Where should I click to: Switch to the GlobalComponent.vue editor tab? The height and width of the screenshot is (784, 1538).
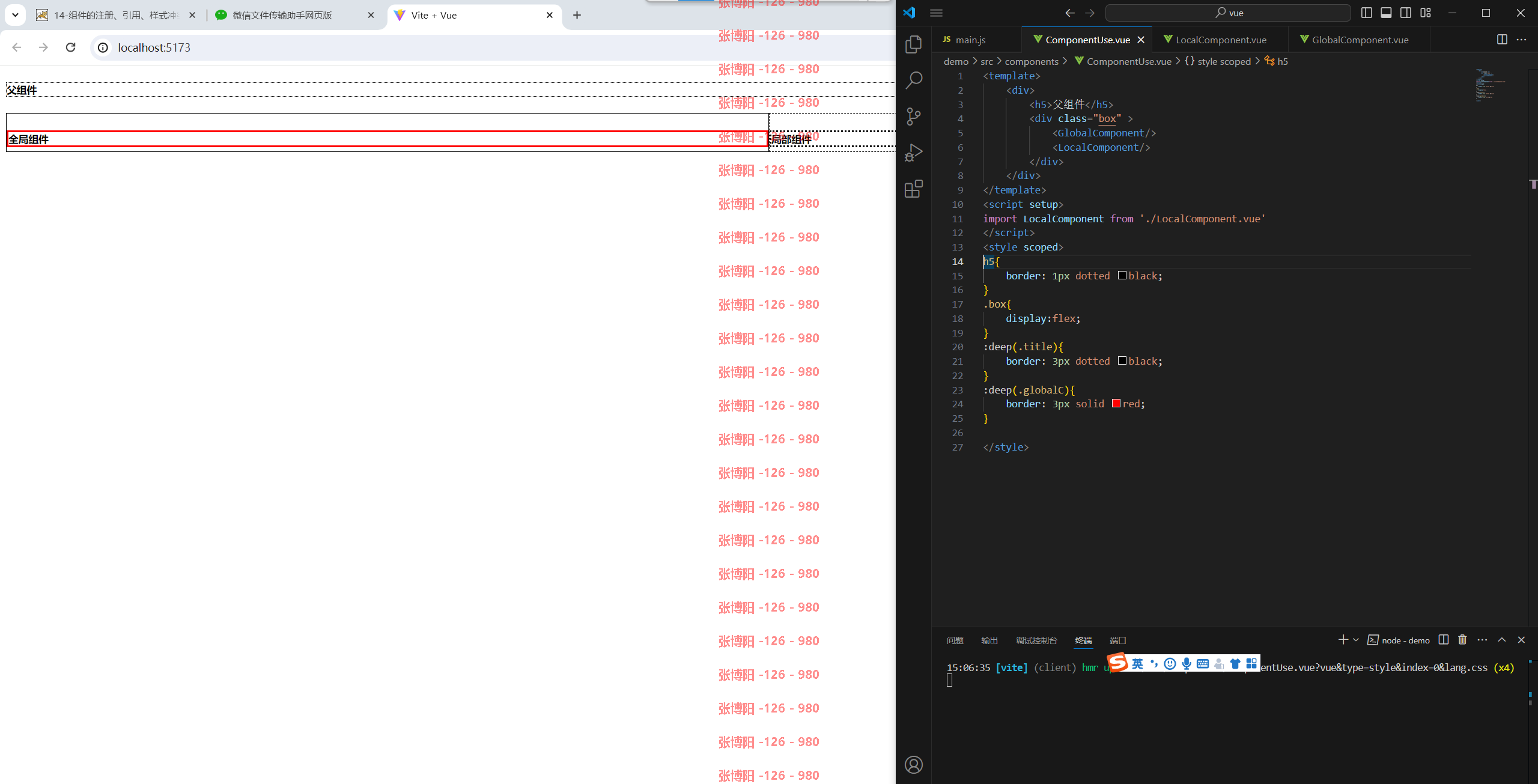coord(1360,40)
